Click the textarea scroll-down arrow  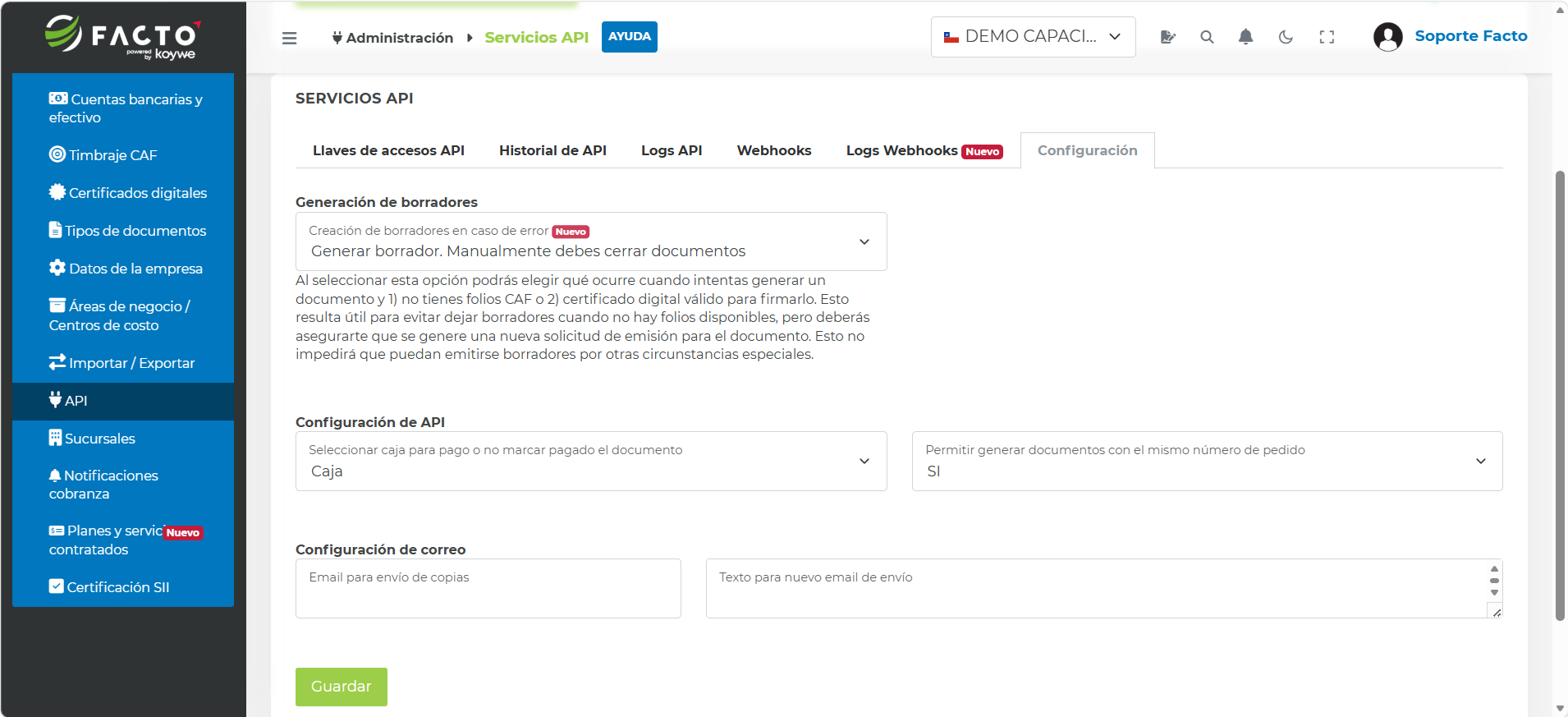tap(1494, 593)
